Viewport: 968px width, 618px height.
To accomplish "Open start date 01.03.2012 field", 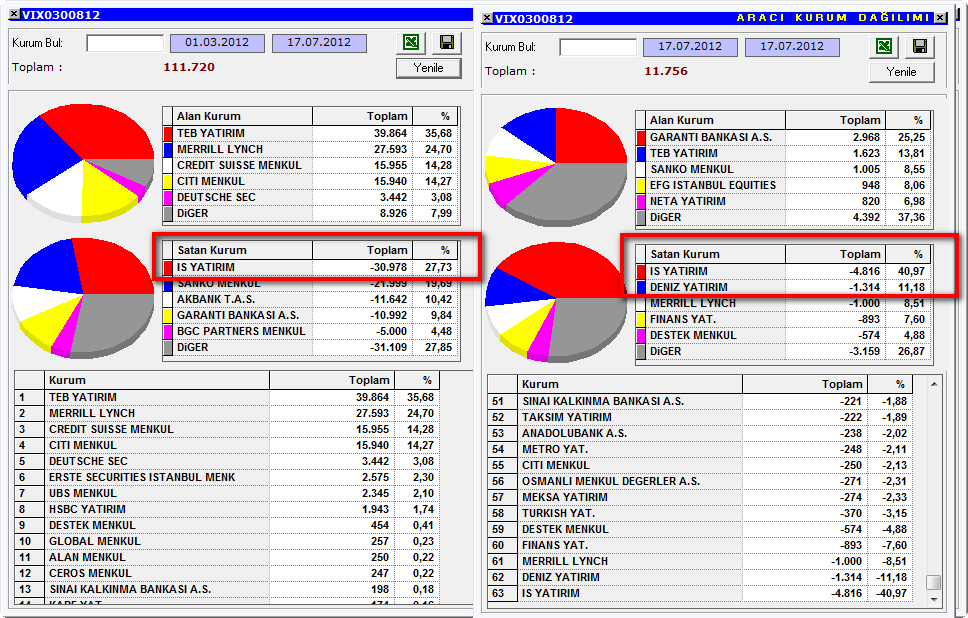I will pyautogui.click(x=217, y=43).
